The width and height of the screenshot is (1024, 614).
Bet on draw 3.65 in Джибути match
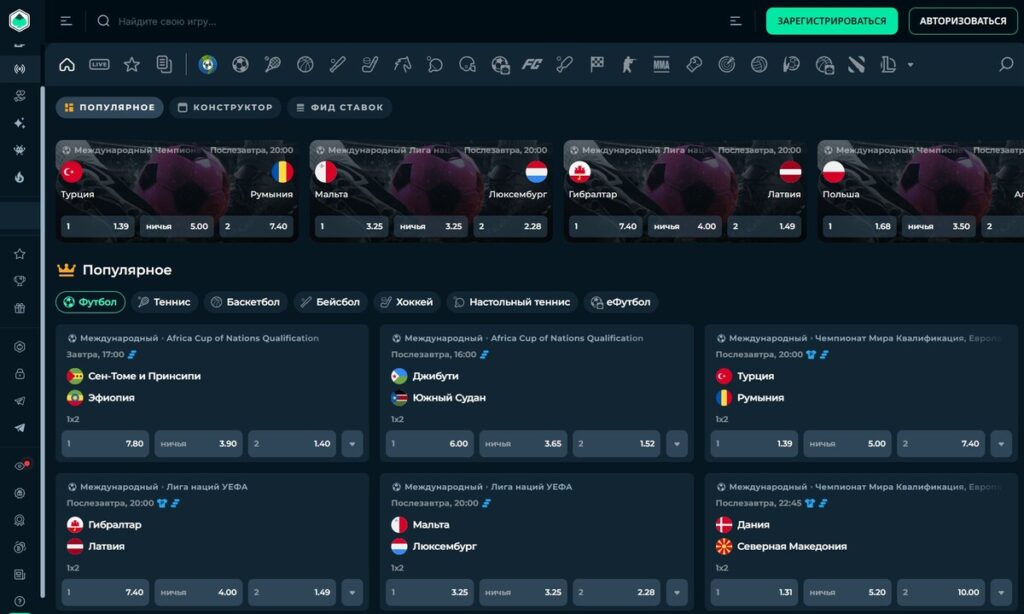[x=523, y=444]
